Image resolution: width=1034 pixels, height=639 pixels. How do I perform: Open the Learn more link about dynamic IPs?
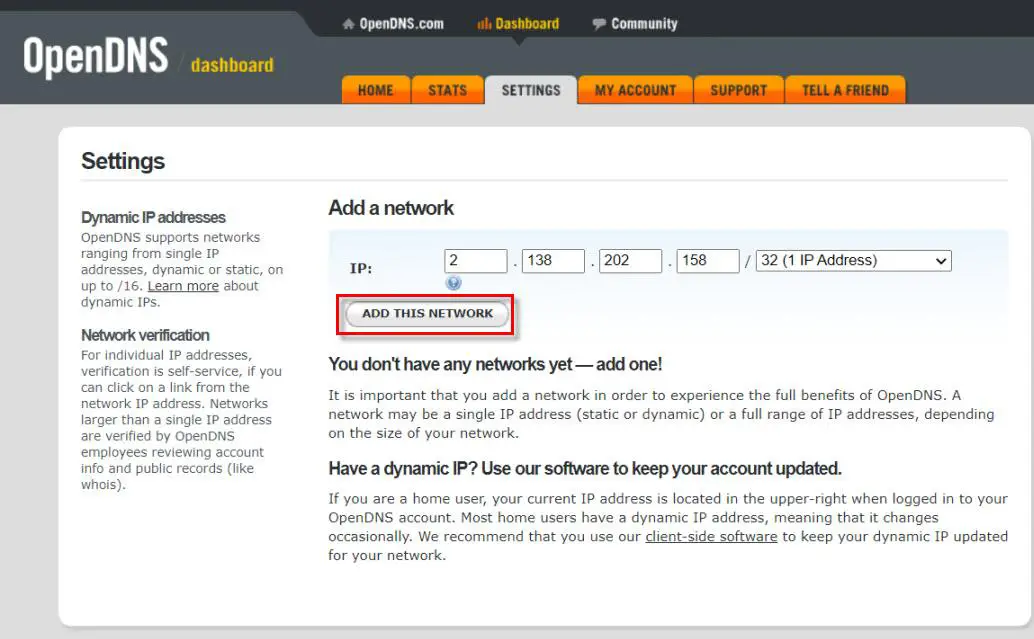pos(183,286)
